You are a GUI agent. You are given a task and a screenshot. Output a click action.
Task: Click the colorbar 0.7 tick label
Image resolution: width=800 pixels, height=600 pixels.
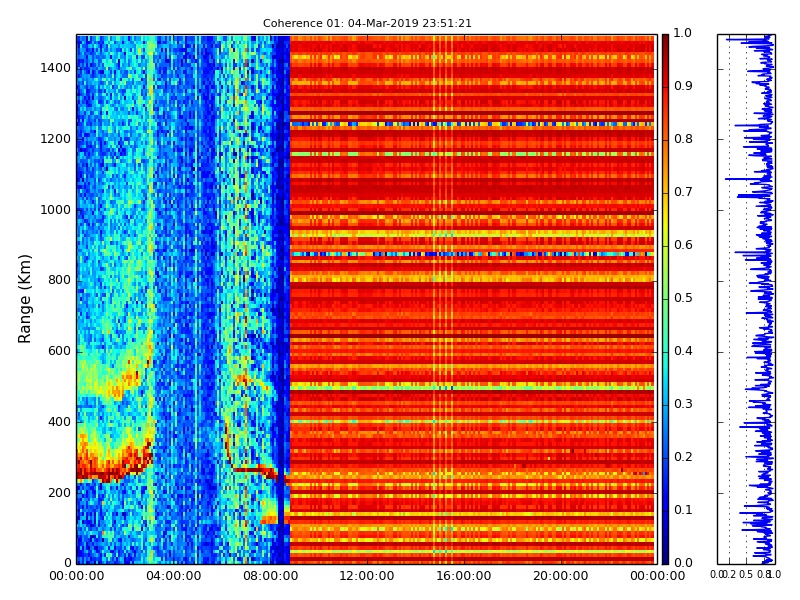tap(683, 192)
